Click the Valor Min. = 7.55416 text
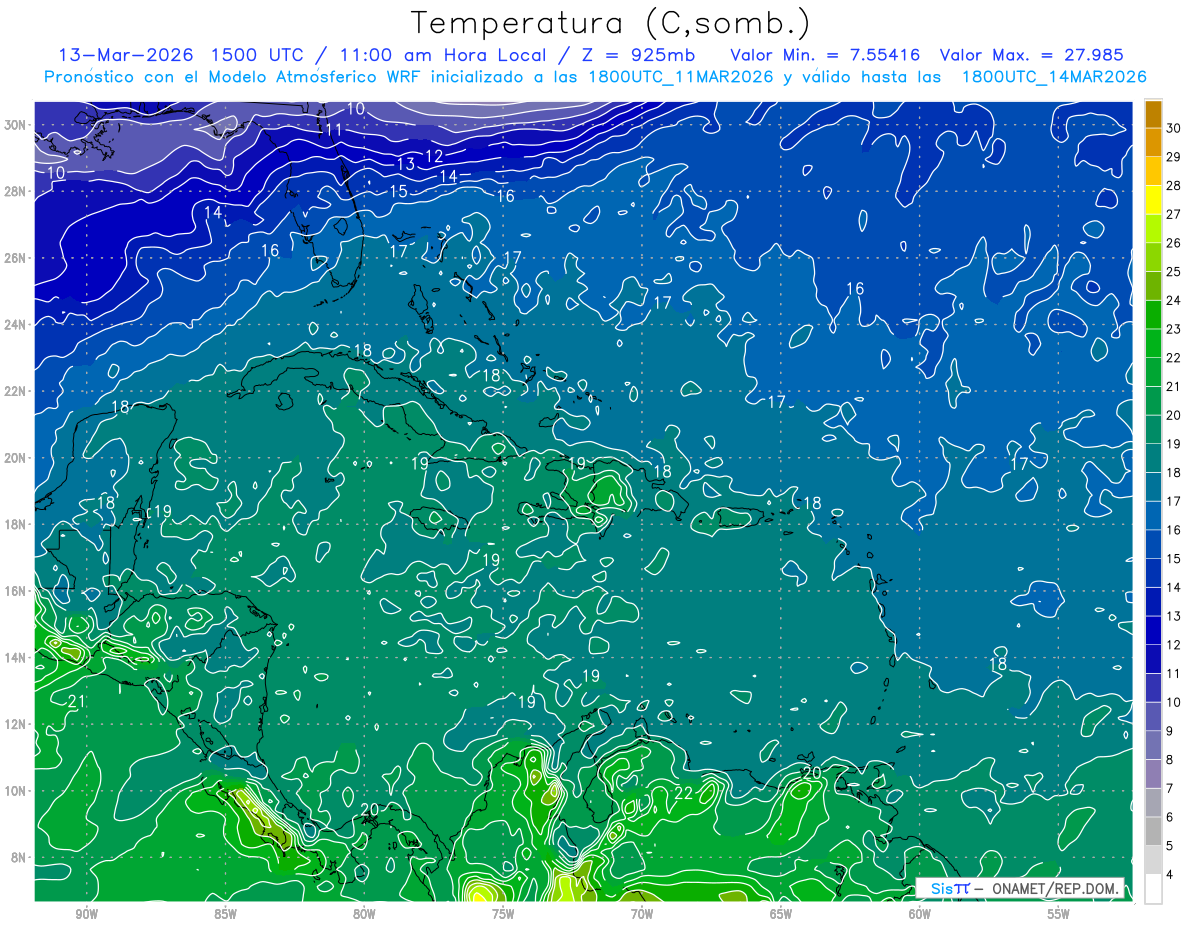Image resolution: width=1200 pixels, height=927 pixels. 826,55
